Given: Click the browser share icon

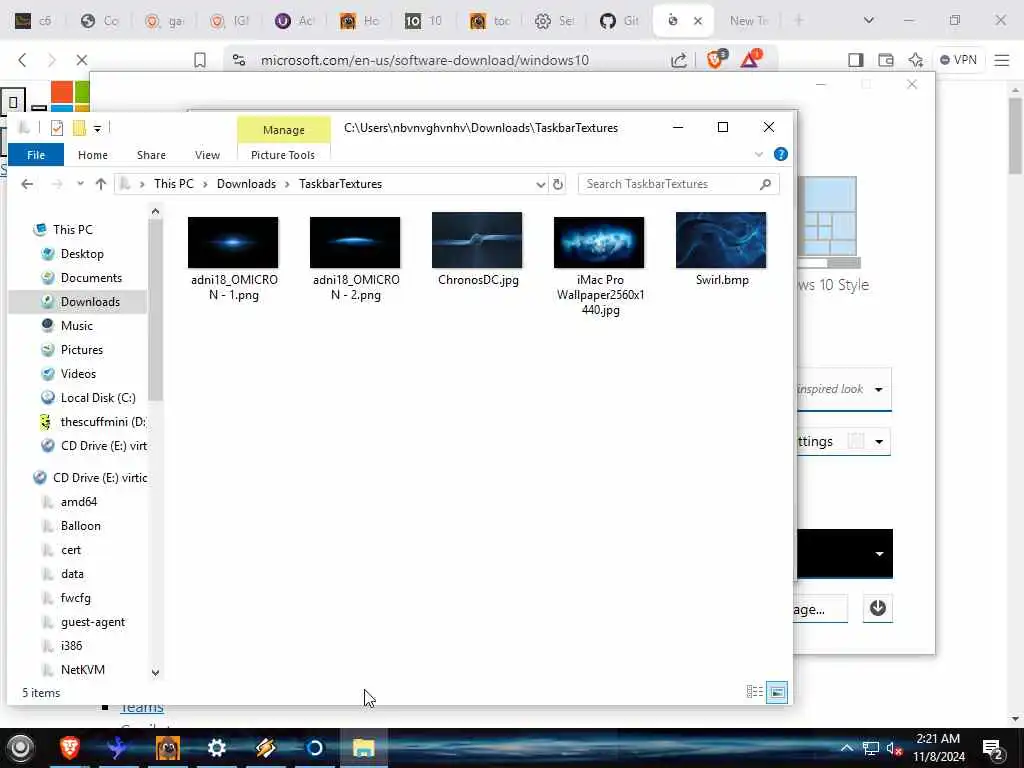Looking at the screenshot, I should coord(679,60).
